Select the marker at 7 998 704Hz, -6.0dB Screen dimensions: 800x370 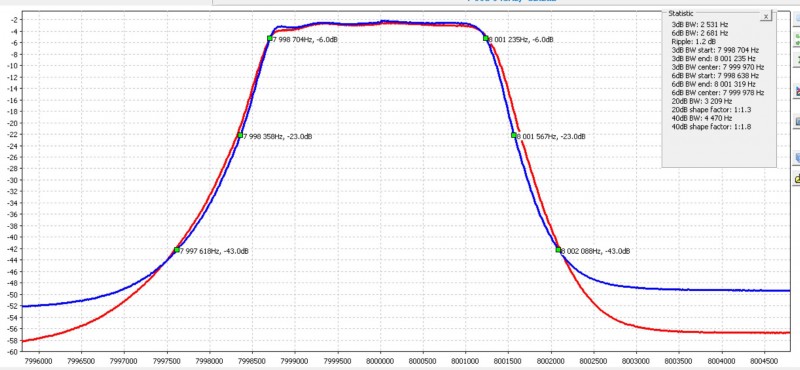(269, 38)
